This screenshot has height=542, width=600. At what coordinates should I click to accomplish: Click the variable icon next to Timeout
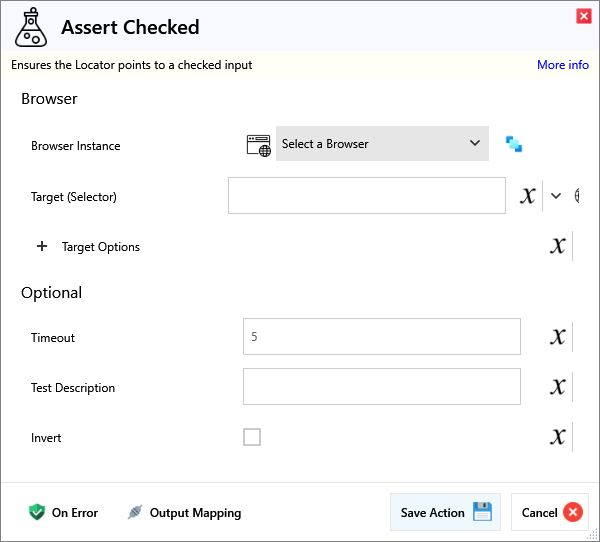click(x=558, y=337)
